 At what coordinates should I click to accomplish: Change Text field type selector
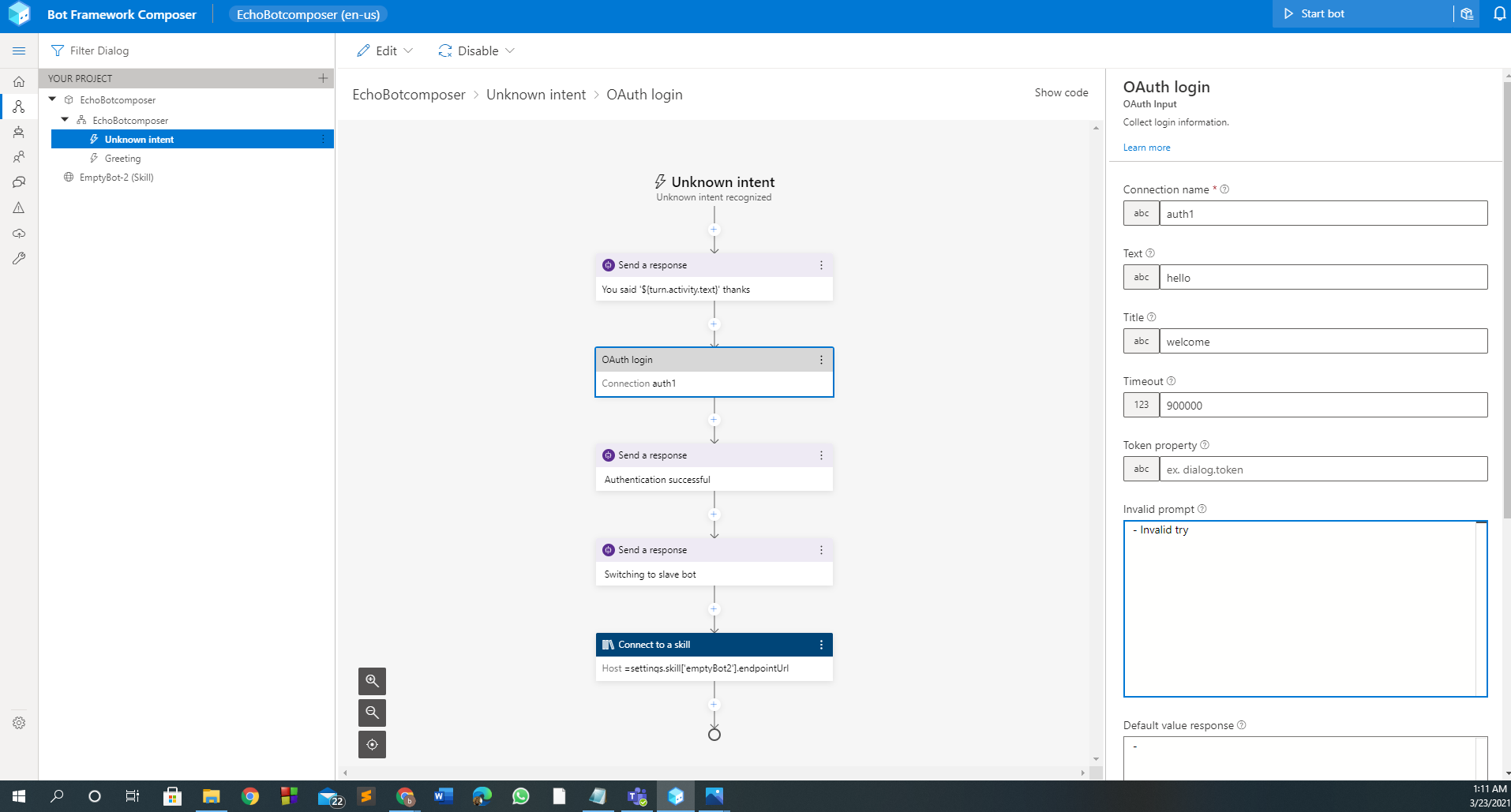(1142, 277)
